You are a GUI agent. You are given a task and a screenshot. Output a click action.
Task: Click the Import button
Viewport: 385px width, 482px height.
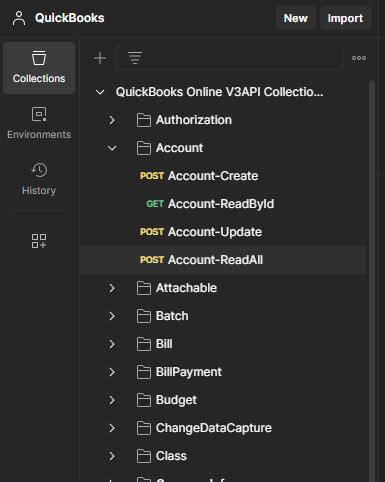click(345, 18)
